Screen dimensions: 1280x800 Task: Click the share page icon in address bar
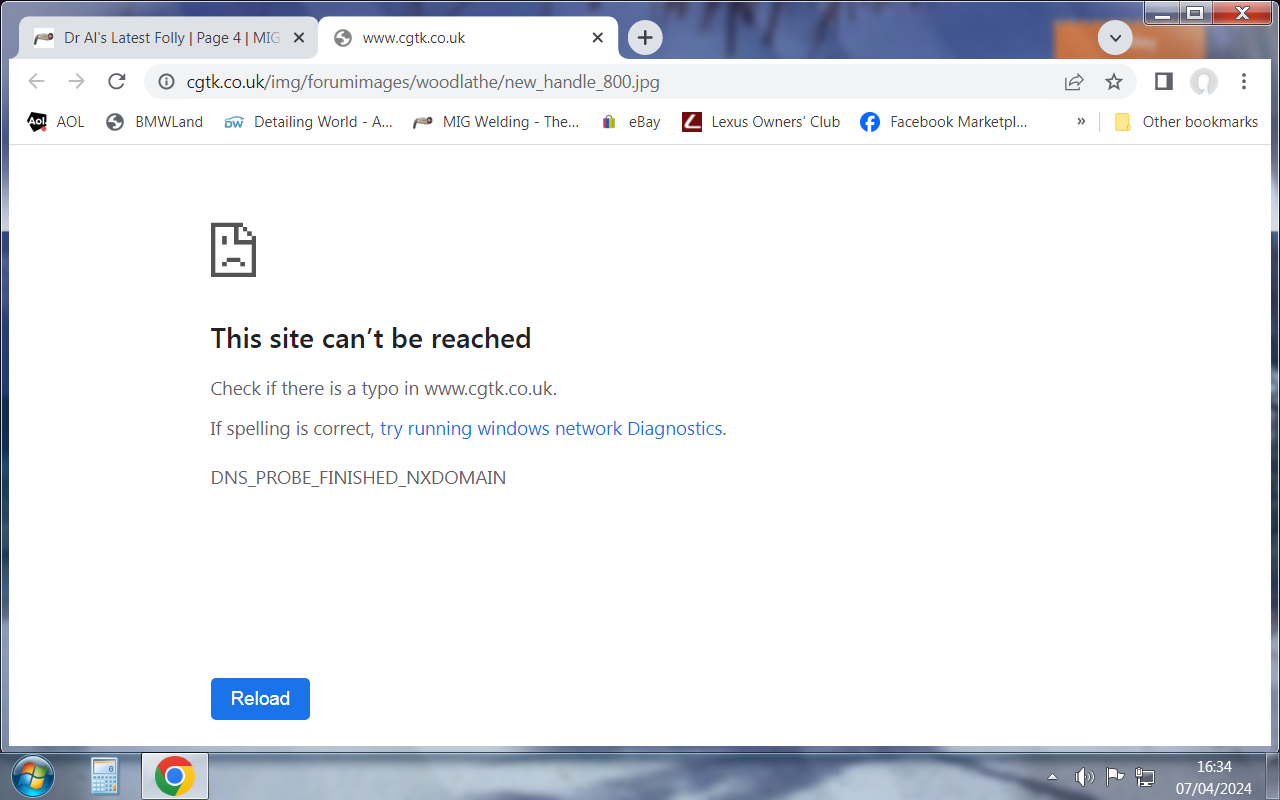pos(1074,82)
